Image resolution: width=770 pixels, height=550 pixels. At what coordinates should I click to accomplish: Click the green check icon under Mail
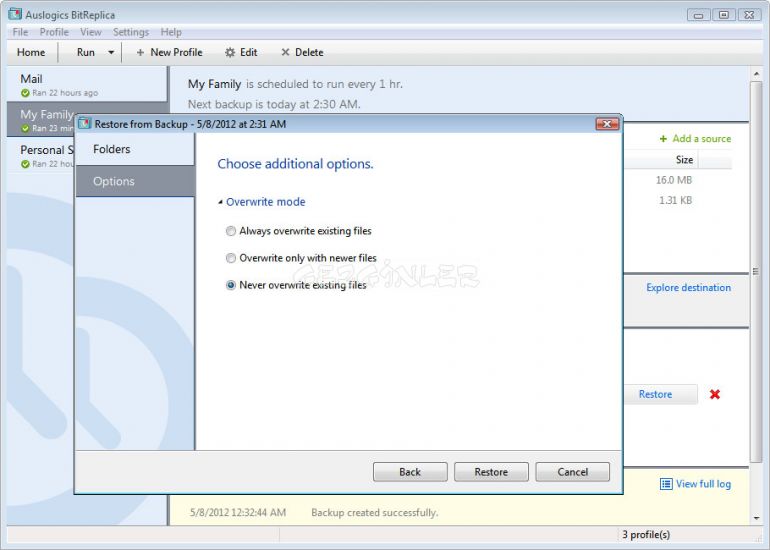coord(25,93)
